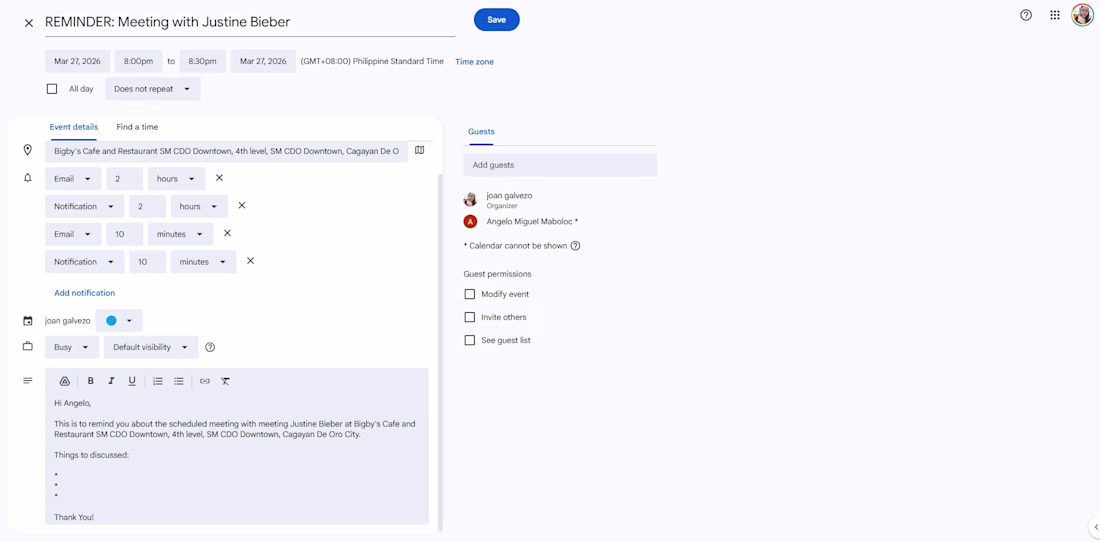1100x542 pixels.
Task: Open the Default visibility dropdown
Action: click(x=150, y=347)
